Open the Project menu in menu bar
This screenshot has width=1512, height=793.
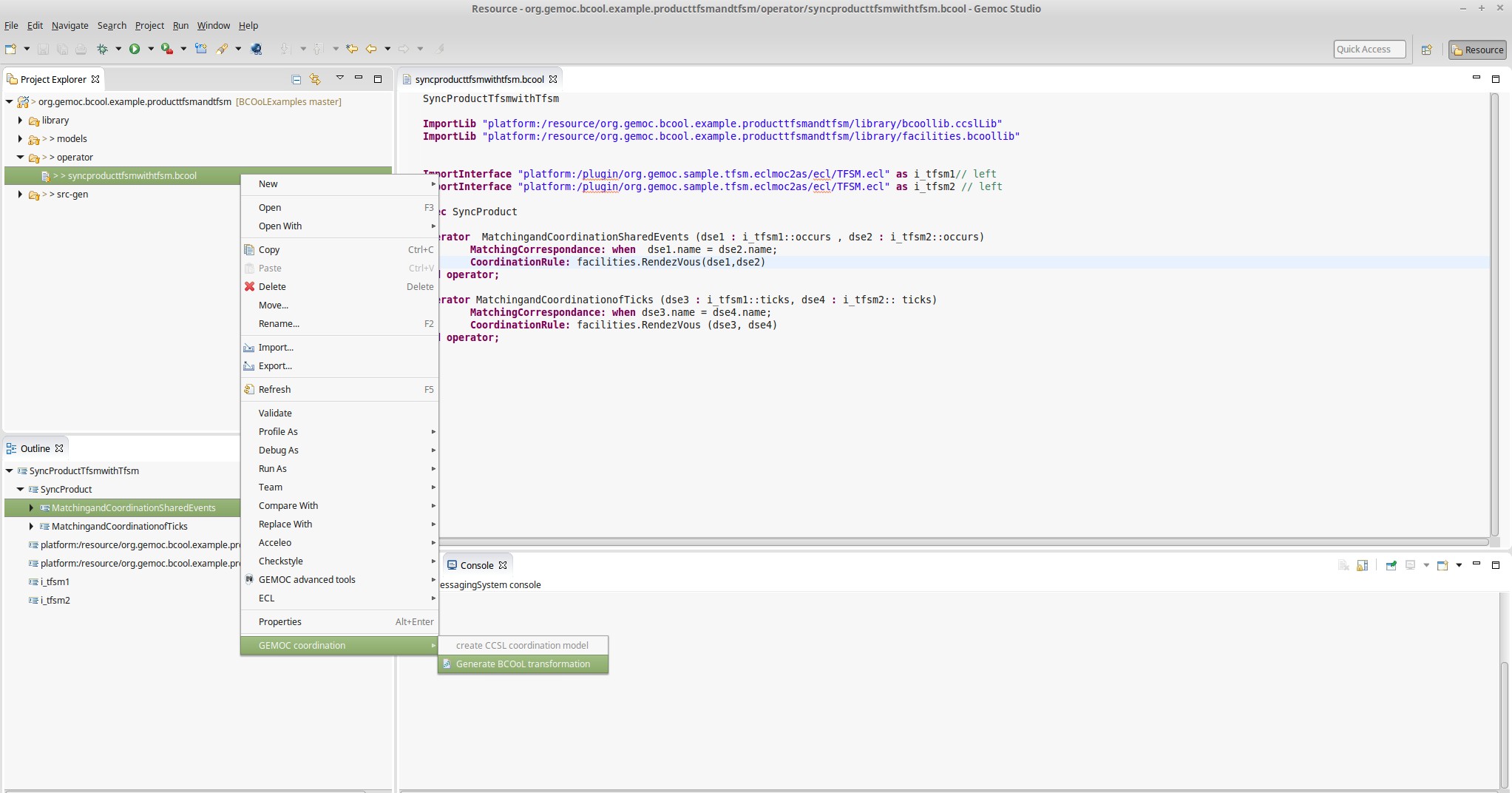pos(149,25)
